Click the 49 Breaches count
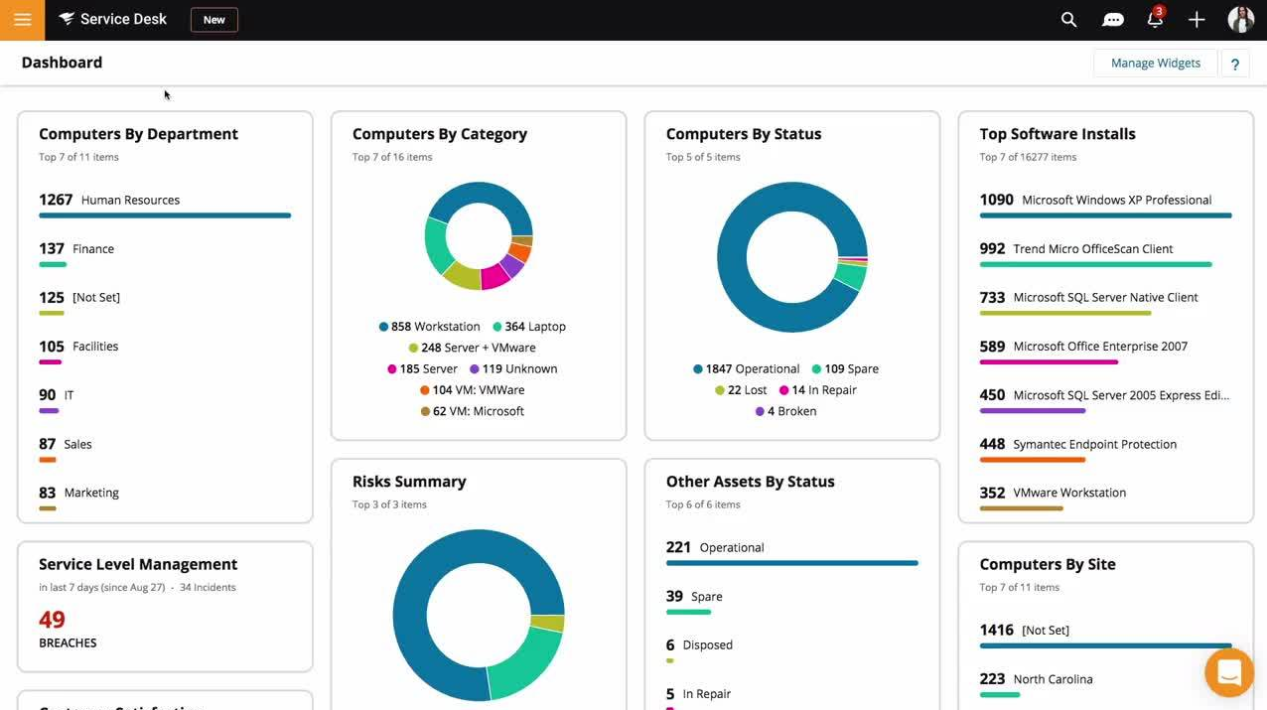Screen dimensions: 1267x710 52,621
